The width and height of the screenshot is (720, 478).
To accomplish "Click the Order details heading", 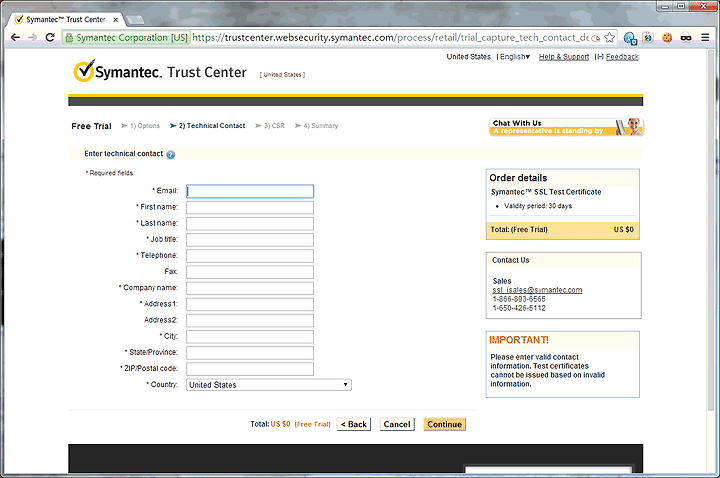I will [x=518, y=178].
